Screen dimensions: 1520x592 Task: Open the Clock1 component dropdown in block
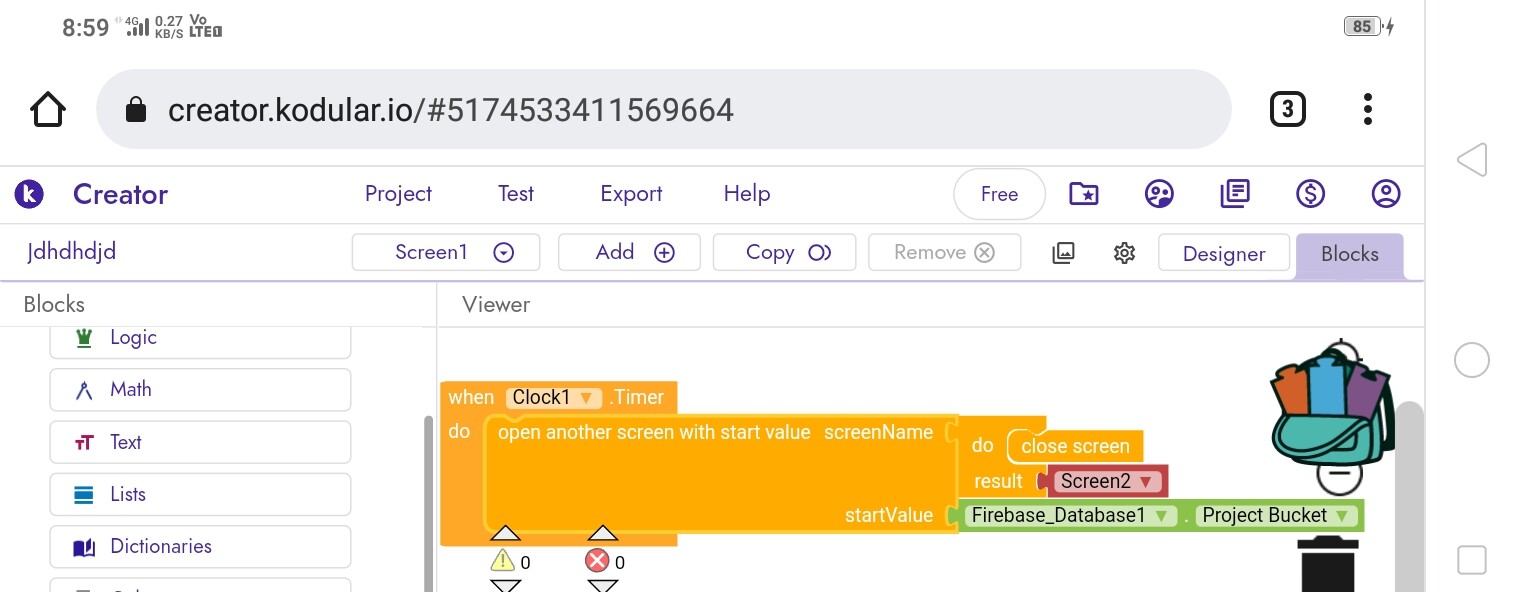click(586, 398)
